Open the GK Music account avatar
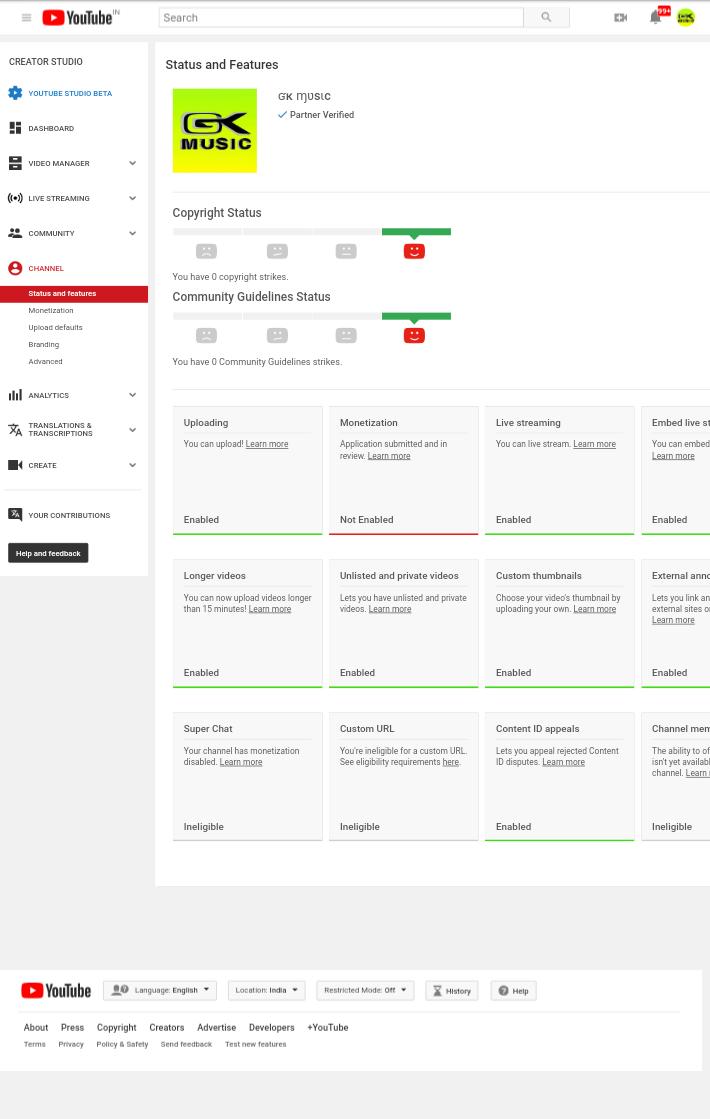Viewport: 710px width, 1119px height. click(686, 17)
